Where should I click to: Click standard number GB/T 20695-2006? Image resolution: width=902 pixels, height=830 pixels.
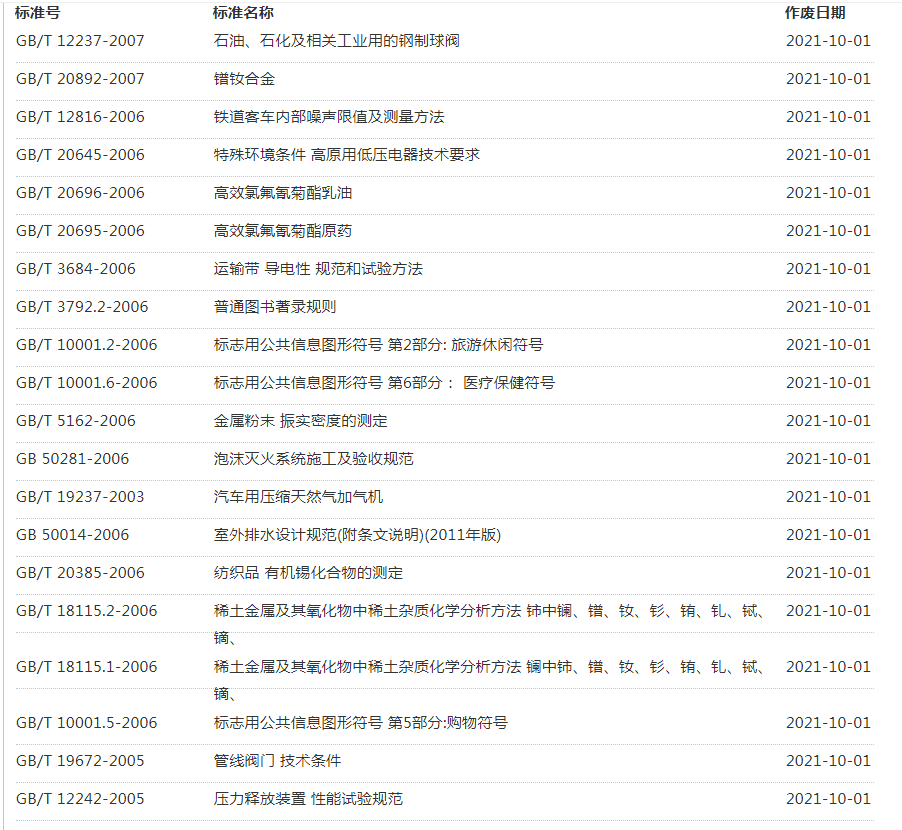click(x=80, y=231)
